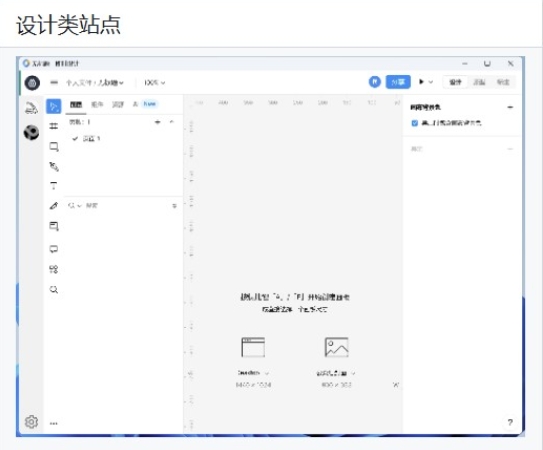
Task: Select the Frame tool with hash icon
Action: point(54,126)
